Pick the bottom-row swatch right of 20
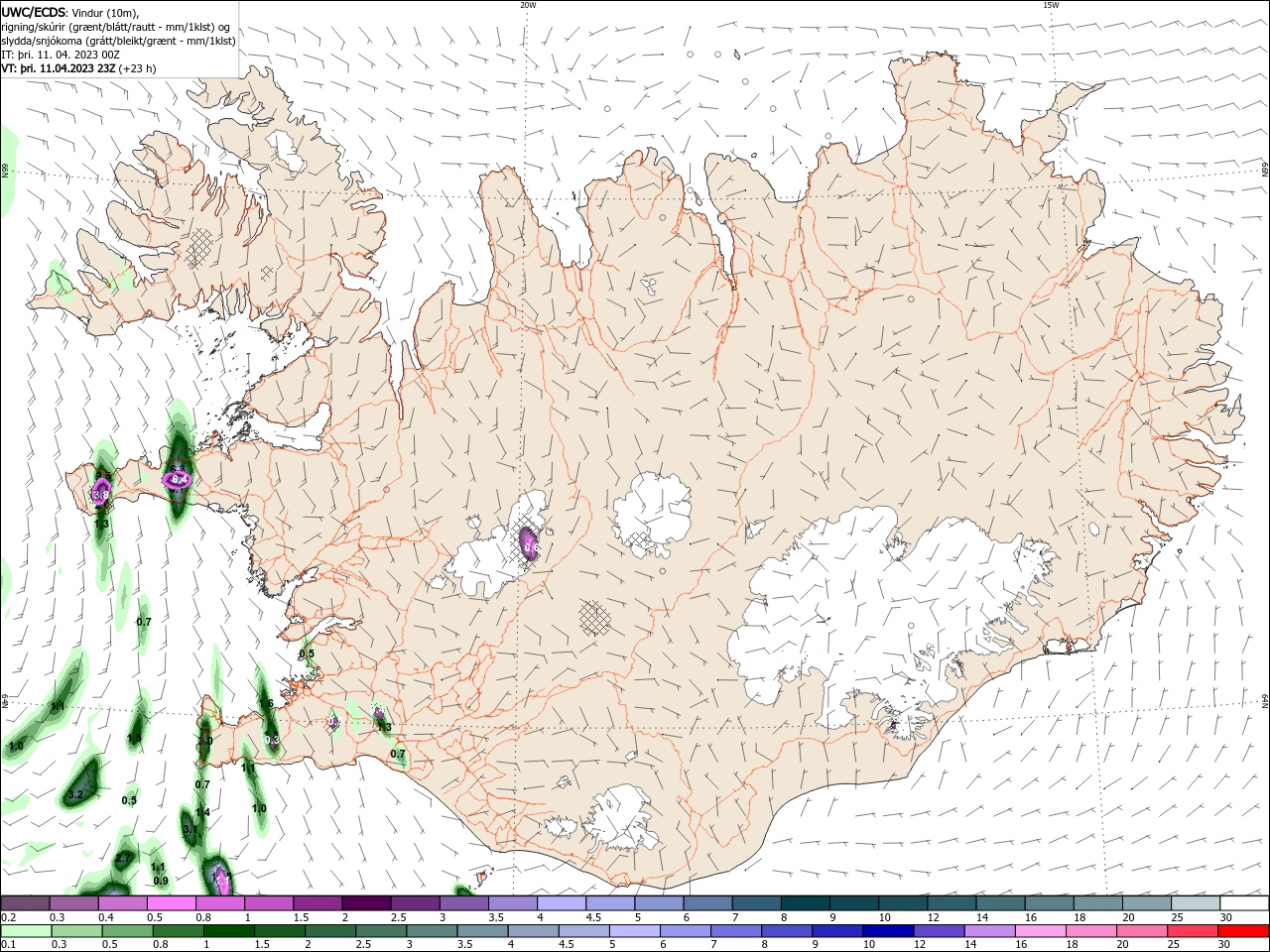1270x952 pixels. [1143, 931]
